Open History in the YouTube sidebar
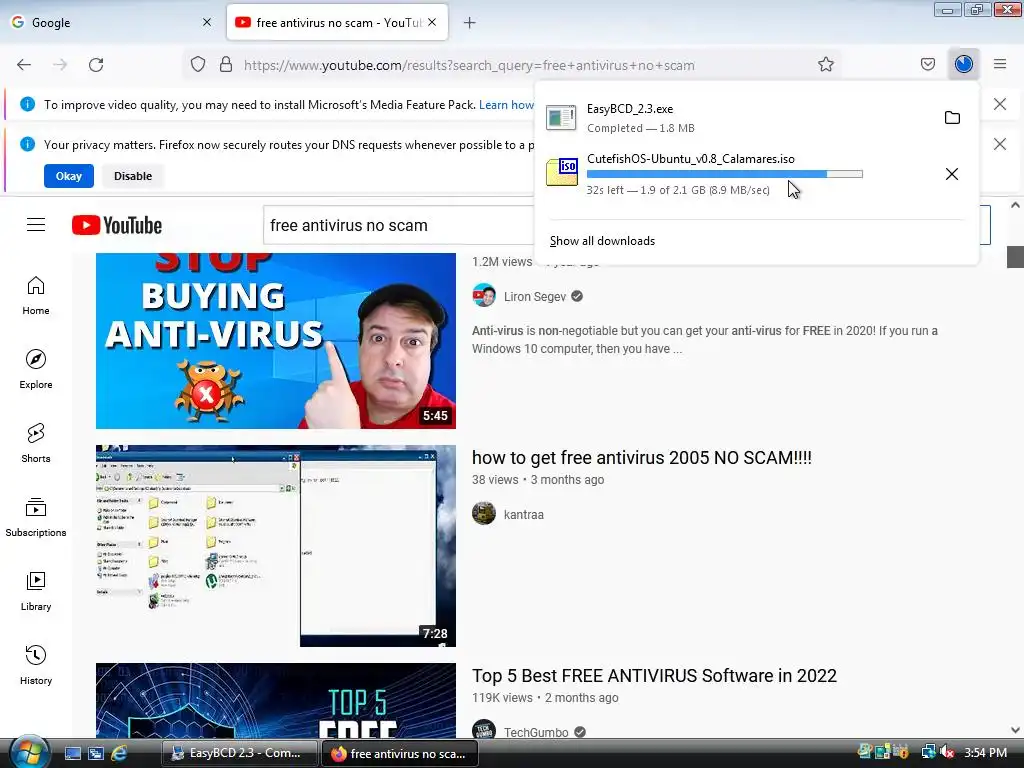Screen dimensions: 1024x768 36,665
